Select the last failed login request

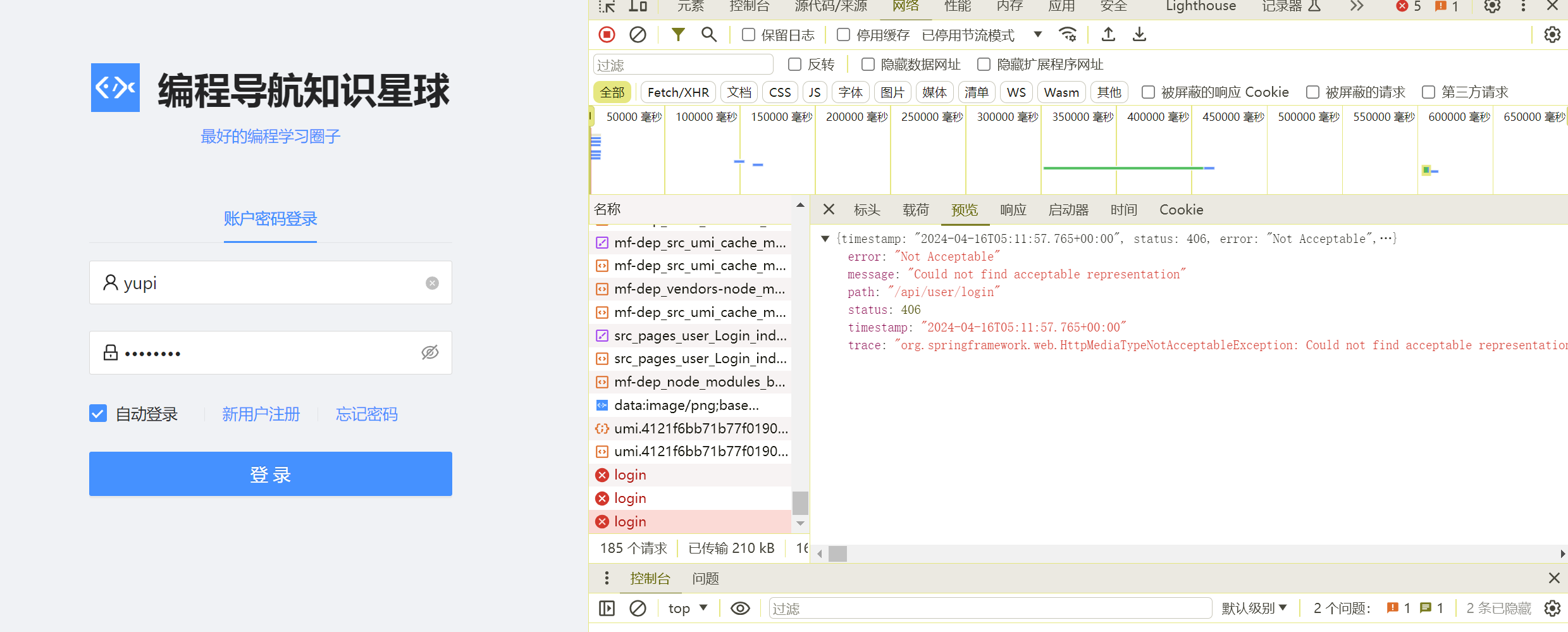point(690,521)
